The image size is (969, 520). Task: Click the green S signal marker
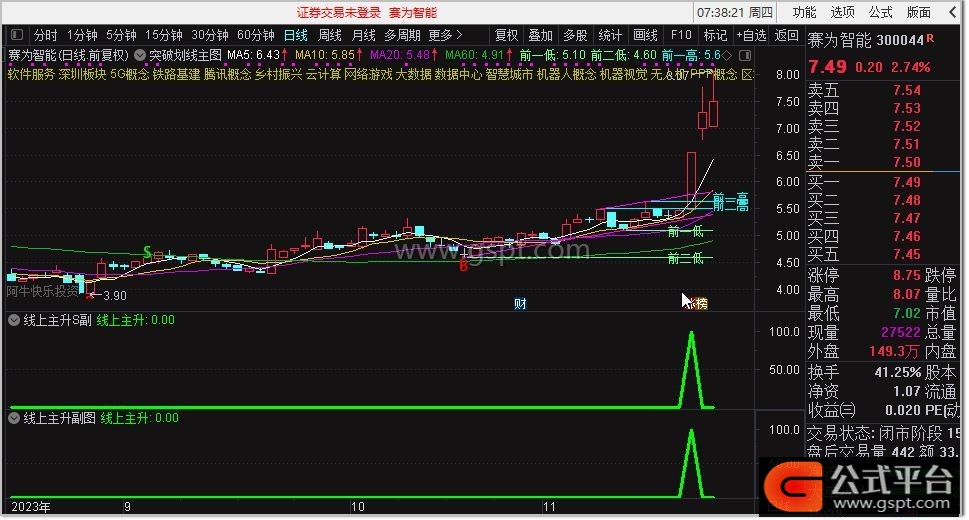click(x=147, y=252)
